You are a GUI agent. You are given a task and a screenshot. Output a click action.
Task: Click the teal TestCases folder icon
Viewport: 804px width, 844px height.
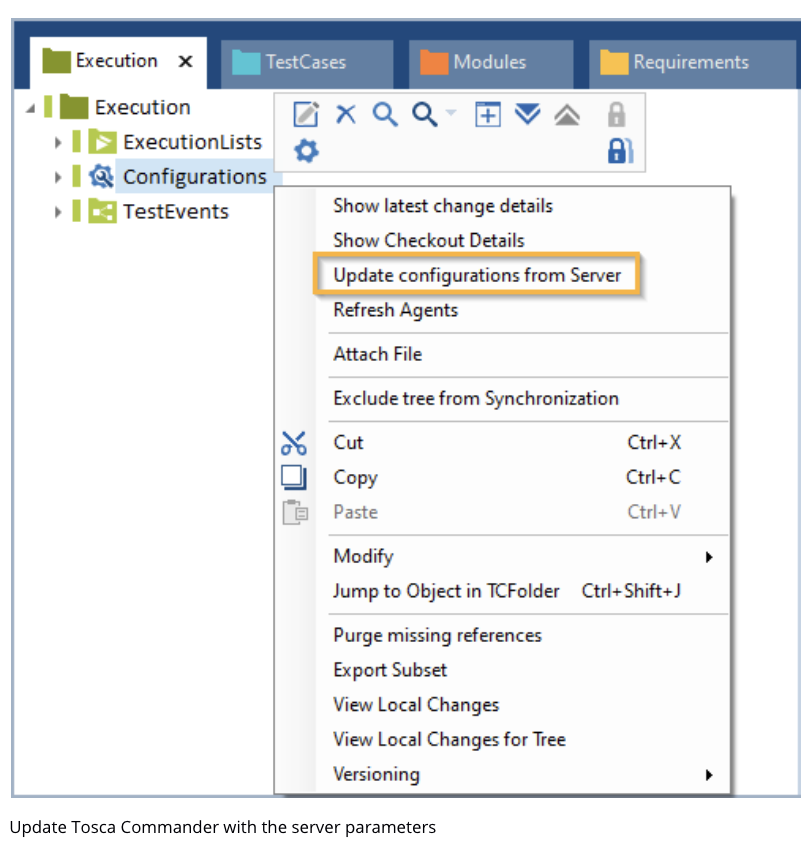tap(246, 62)
